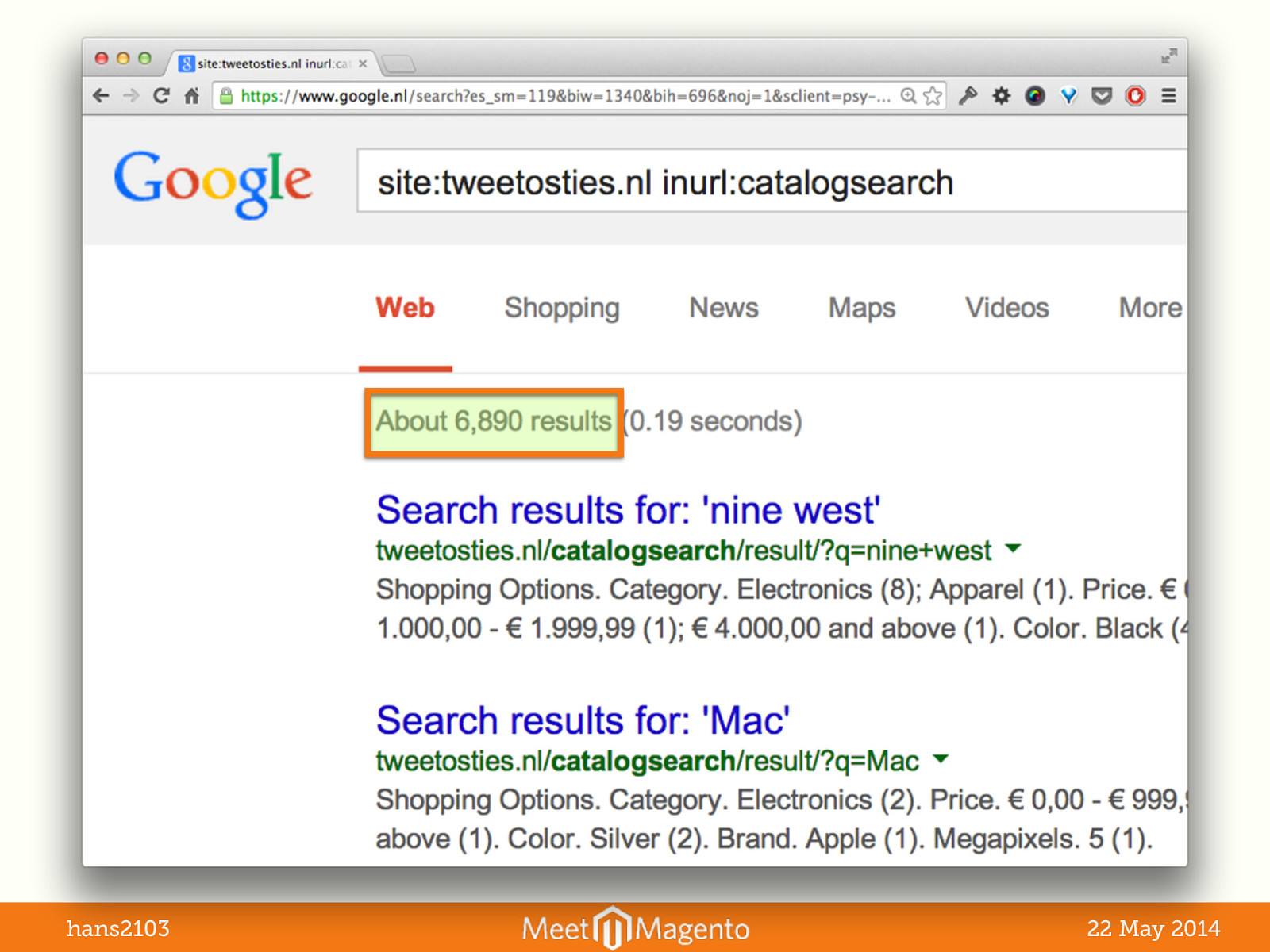Reload the page with refresh icon
The image size is (1270, 952).
(161, 96)
